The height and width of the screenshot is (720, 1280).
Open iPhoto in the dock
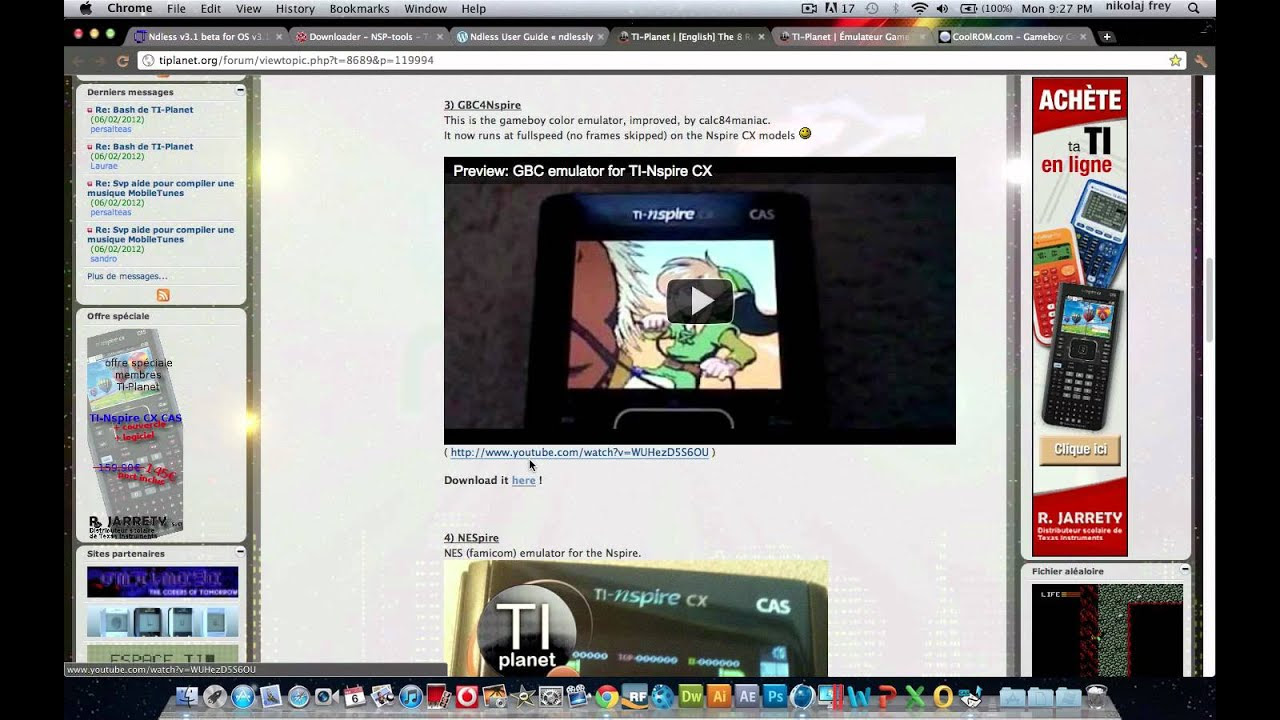[494, 697]
